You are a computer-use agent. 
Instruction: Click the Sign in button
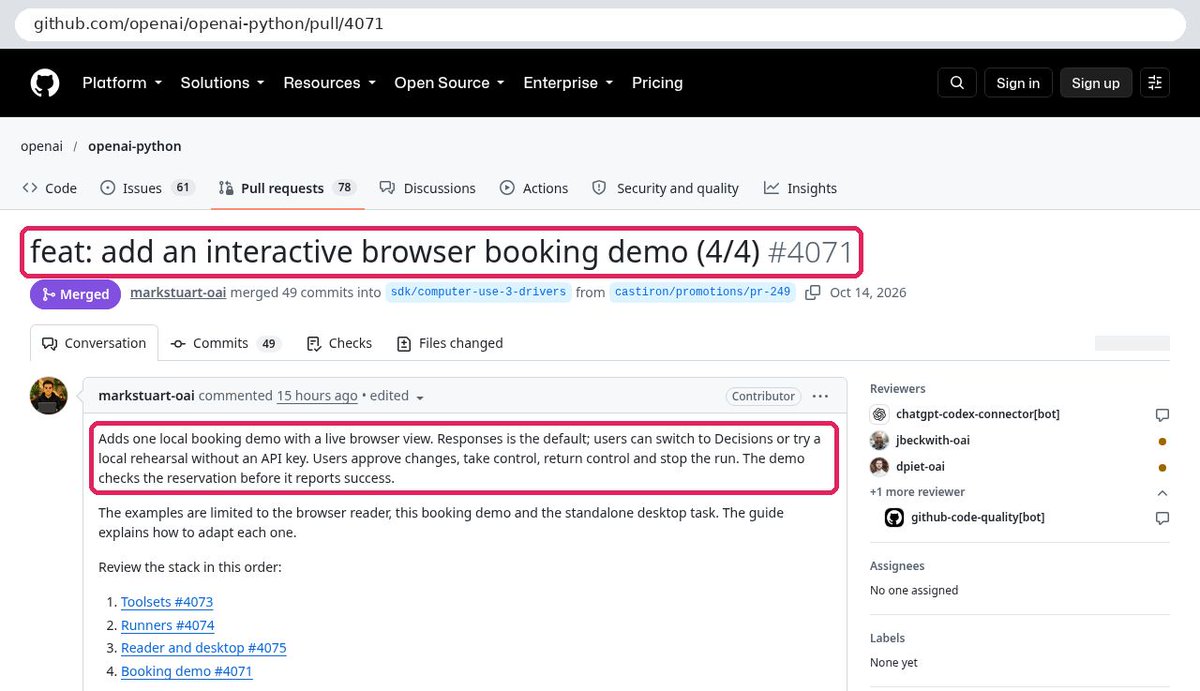pyautogui.click(x=1018, y=83)
